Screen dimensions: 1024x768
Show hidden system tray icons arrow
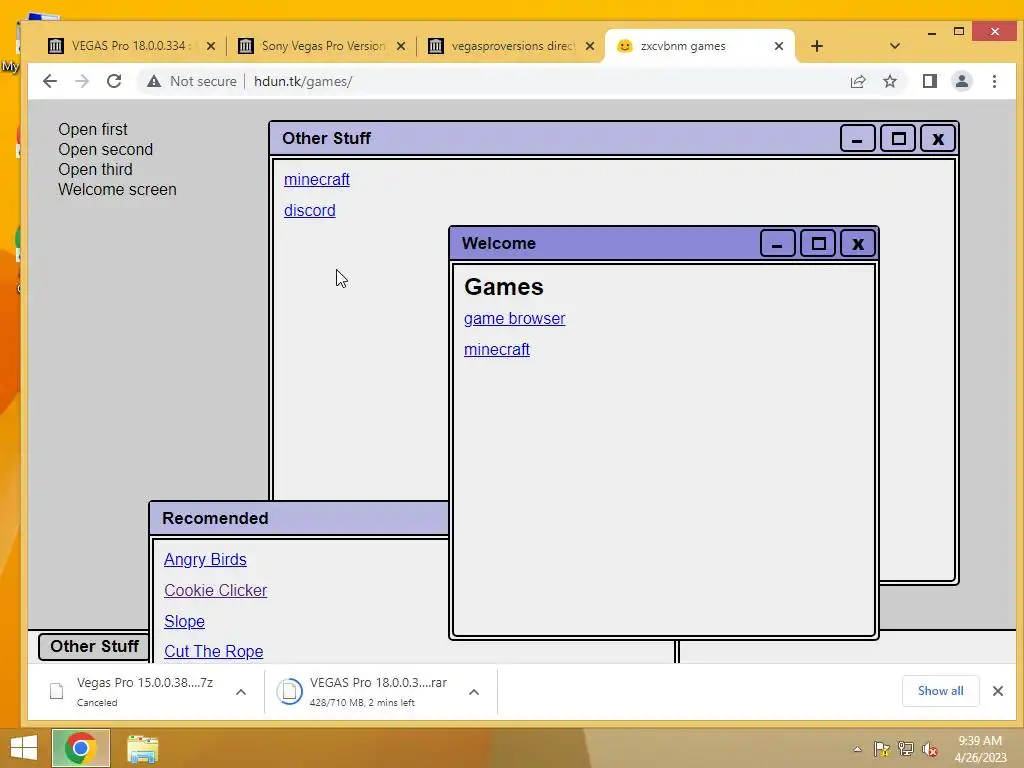pyautogui.click(x=857, y=749)
